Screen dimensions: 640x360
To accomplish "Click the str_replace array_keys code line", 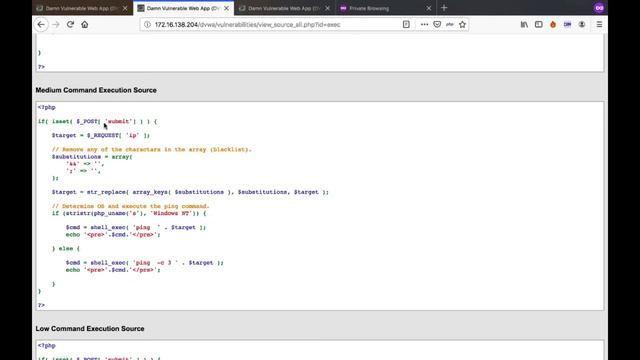I will click(x=190, y=192).
